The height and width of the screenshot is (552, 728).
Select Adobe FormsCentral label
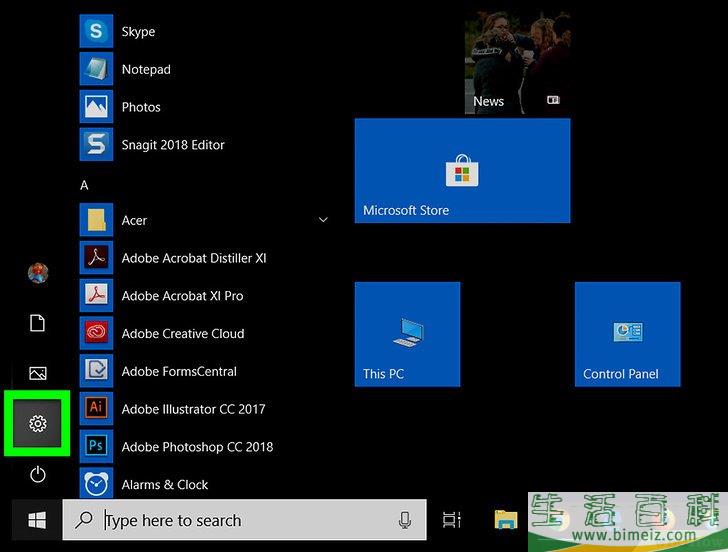tap(179, 371)
